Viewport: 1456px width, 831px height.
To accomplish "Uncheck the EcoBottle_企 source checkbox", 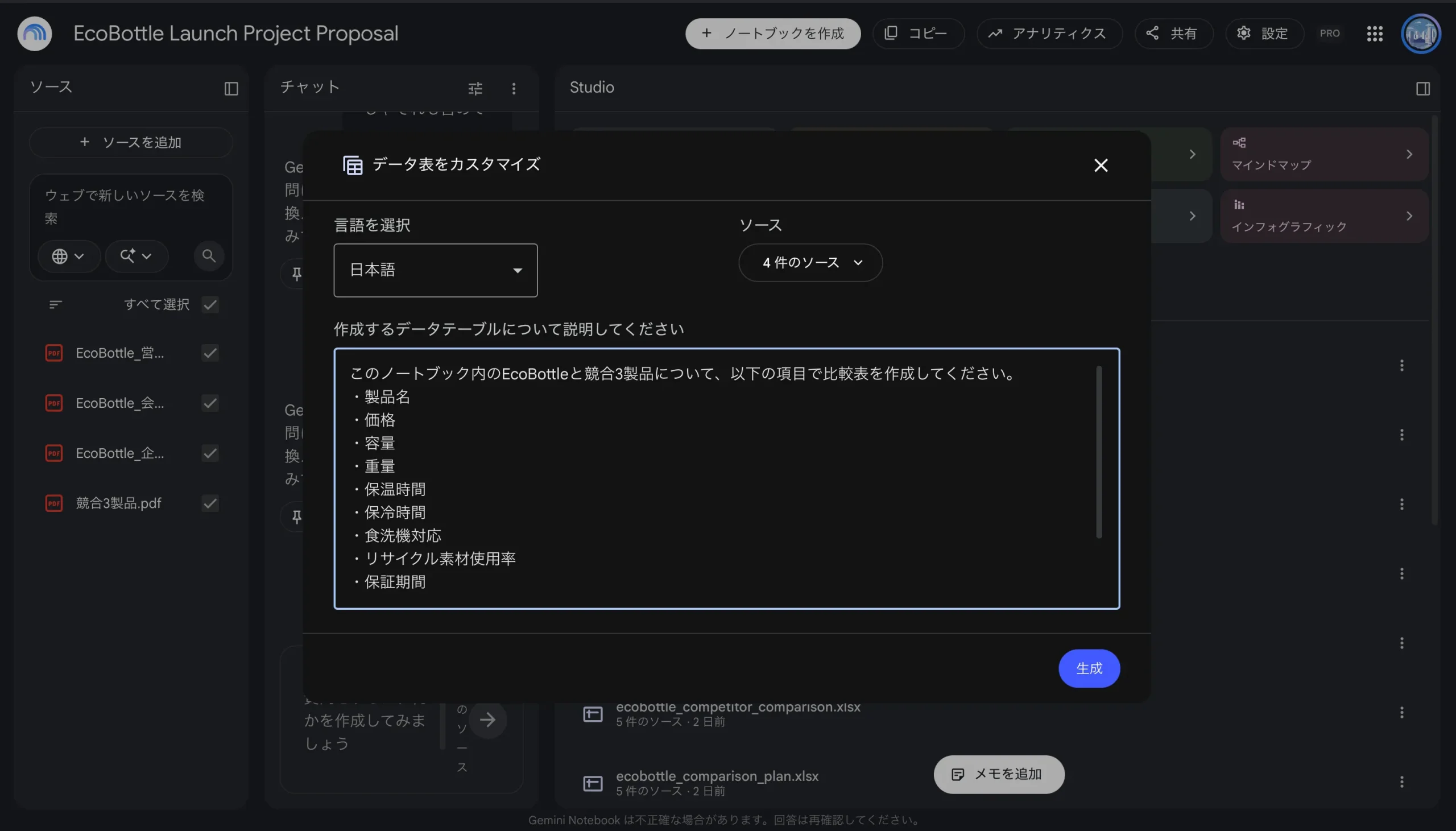I will tap(210, 453).
